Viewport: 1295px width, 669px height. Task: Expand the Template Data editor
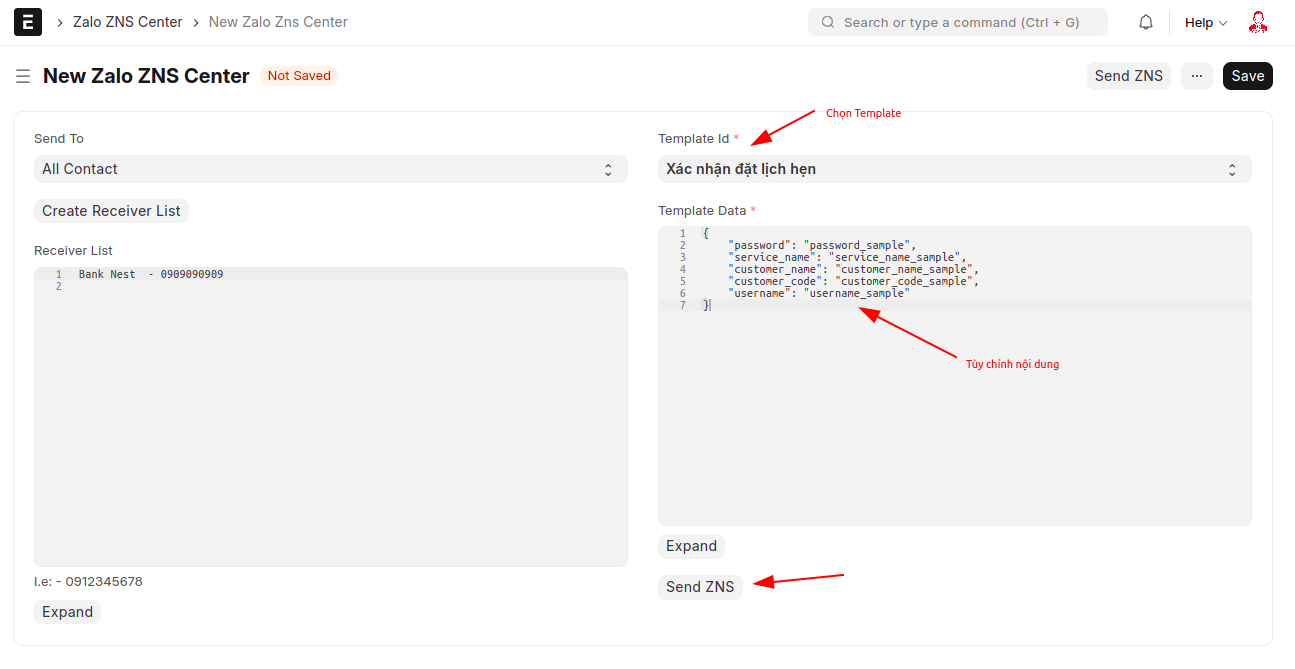[691, 546]
